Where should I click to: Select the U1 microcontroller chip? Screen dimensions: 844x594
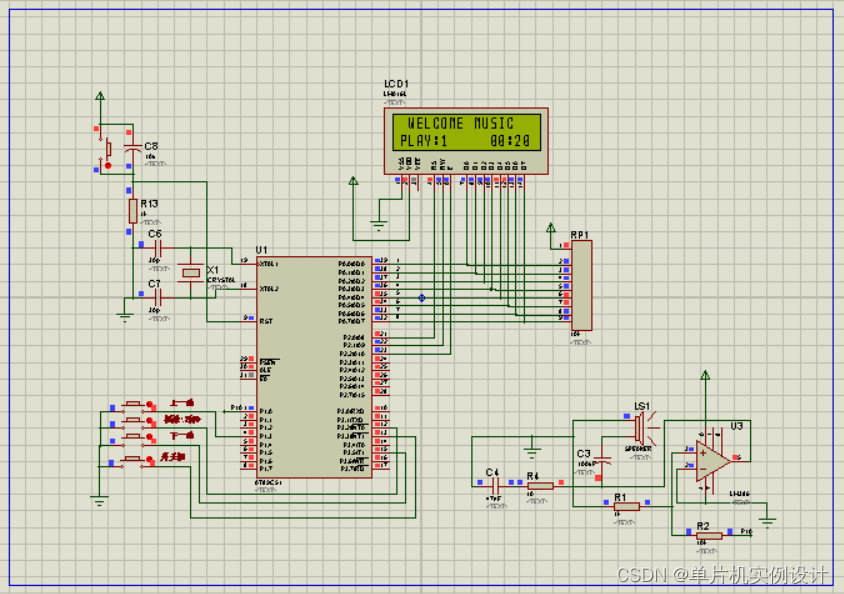pos(314,367)
